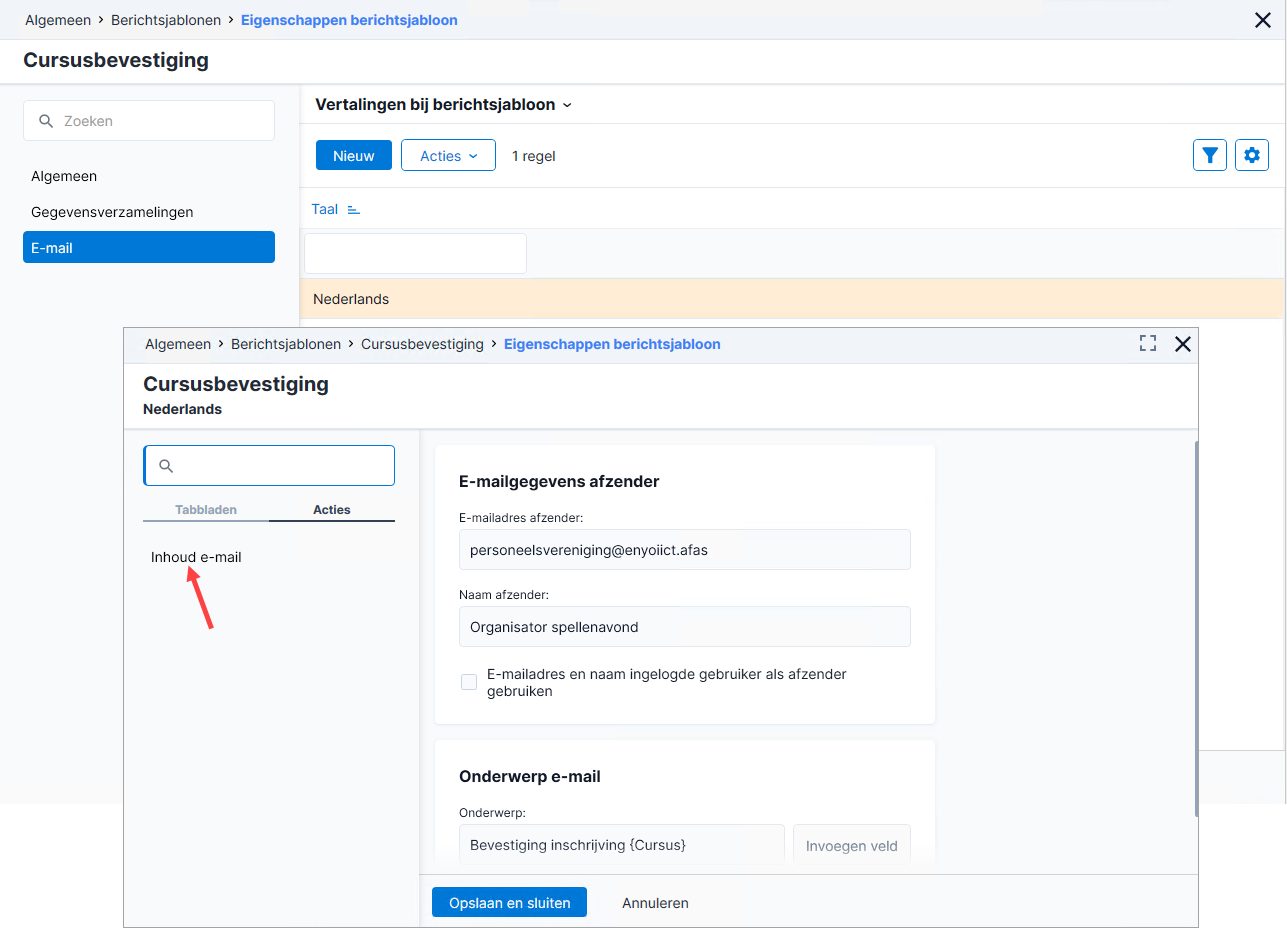Click the Naam afzender input field

[x=685, y=627]
